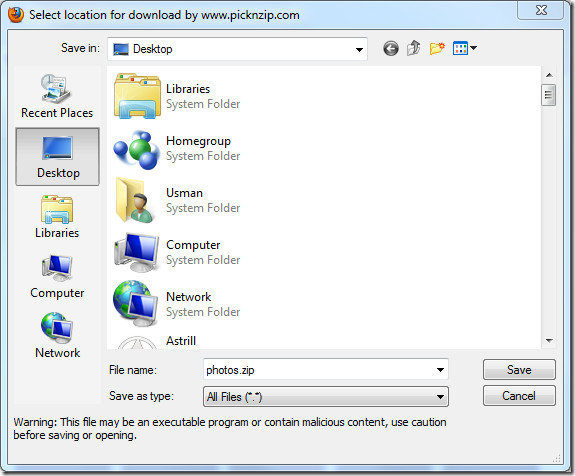
Task: Click the file list scrollbar thumb
Action: [549, 95]
